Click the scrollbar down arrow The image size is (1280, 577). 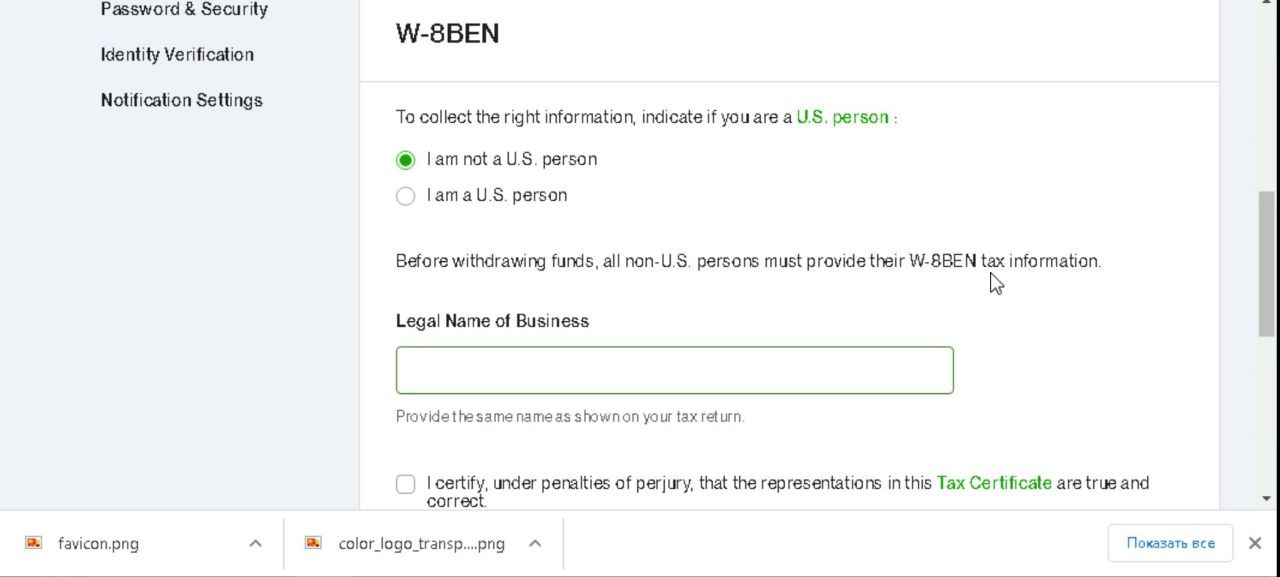[x=1267, y=498]
